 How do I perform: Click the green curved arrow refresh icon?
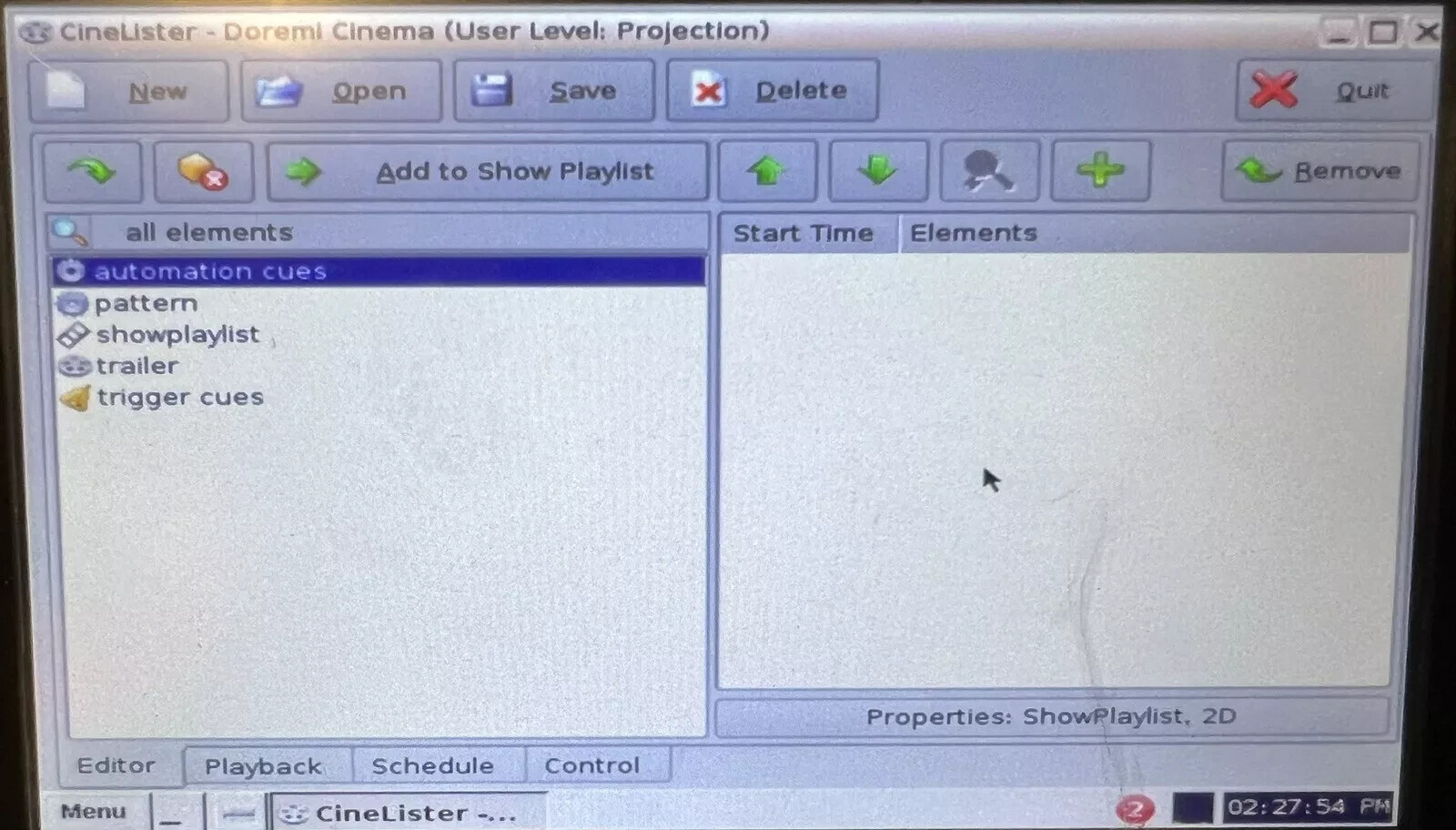[93, 171]
